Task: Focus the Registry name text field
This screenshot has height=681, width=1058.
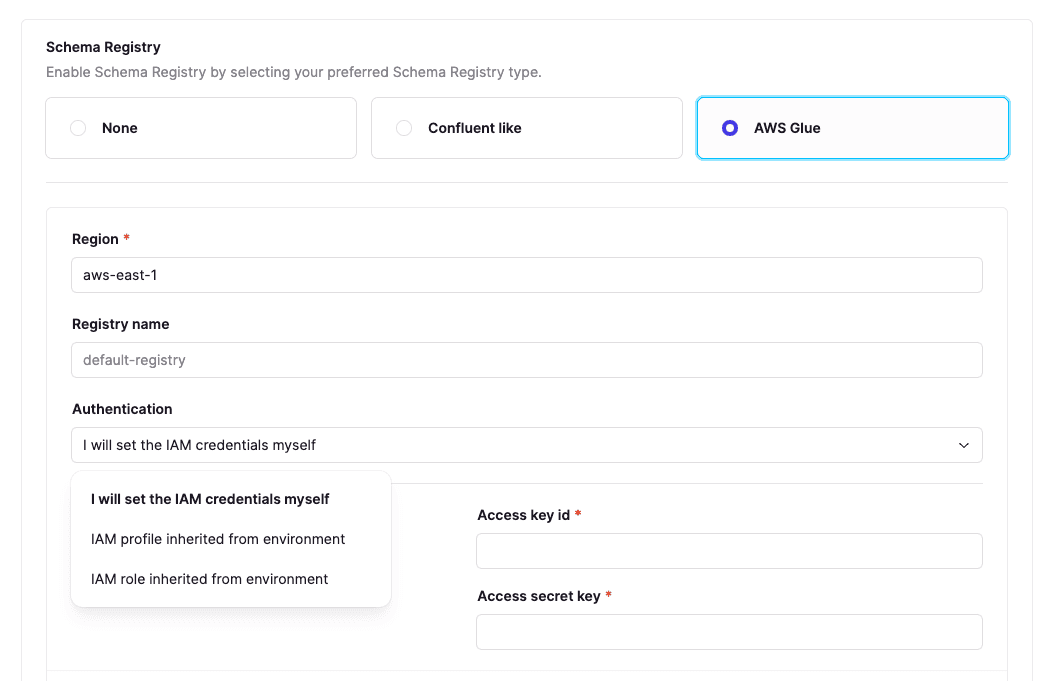Action: pos(526,360)
